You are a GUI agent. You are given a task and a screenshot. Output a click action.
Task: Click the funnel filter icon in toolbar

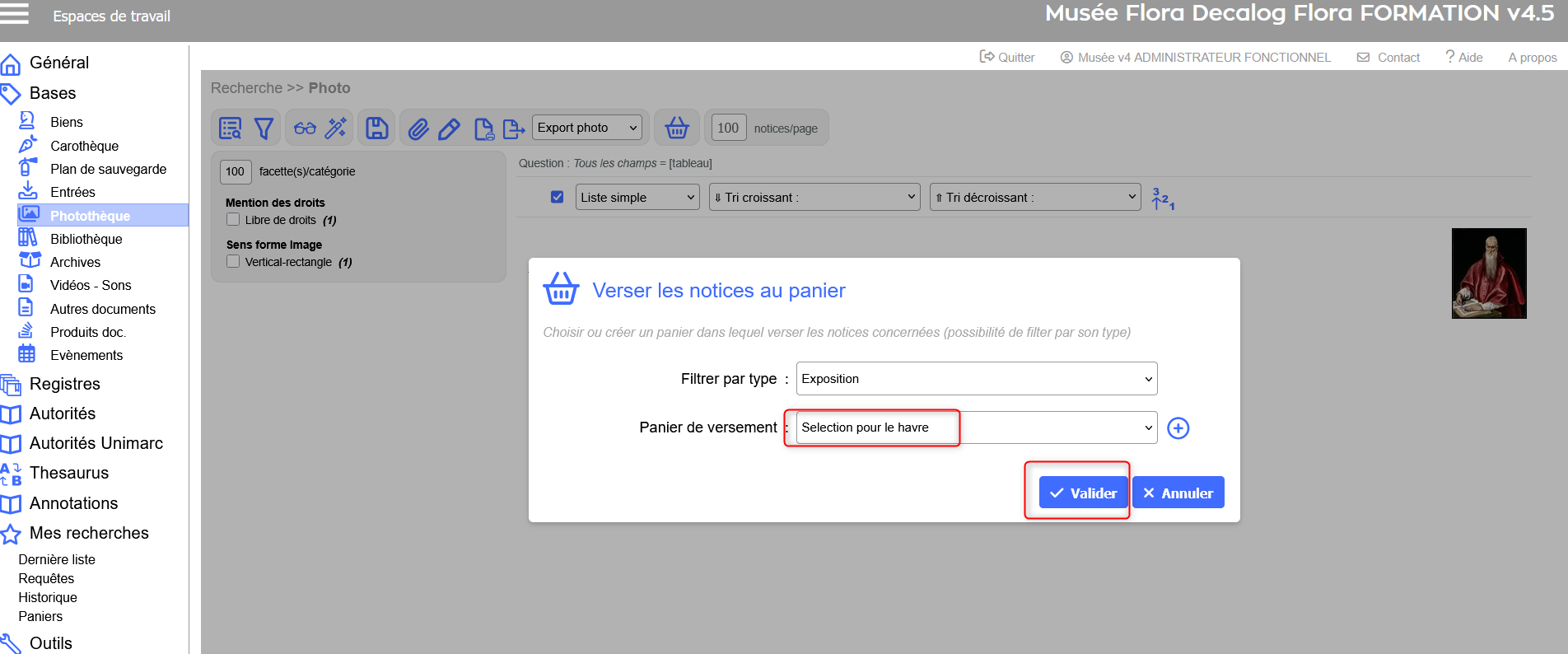coord(264,128)
